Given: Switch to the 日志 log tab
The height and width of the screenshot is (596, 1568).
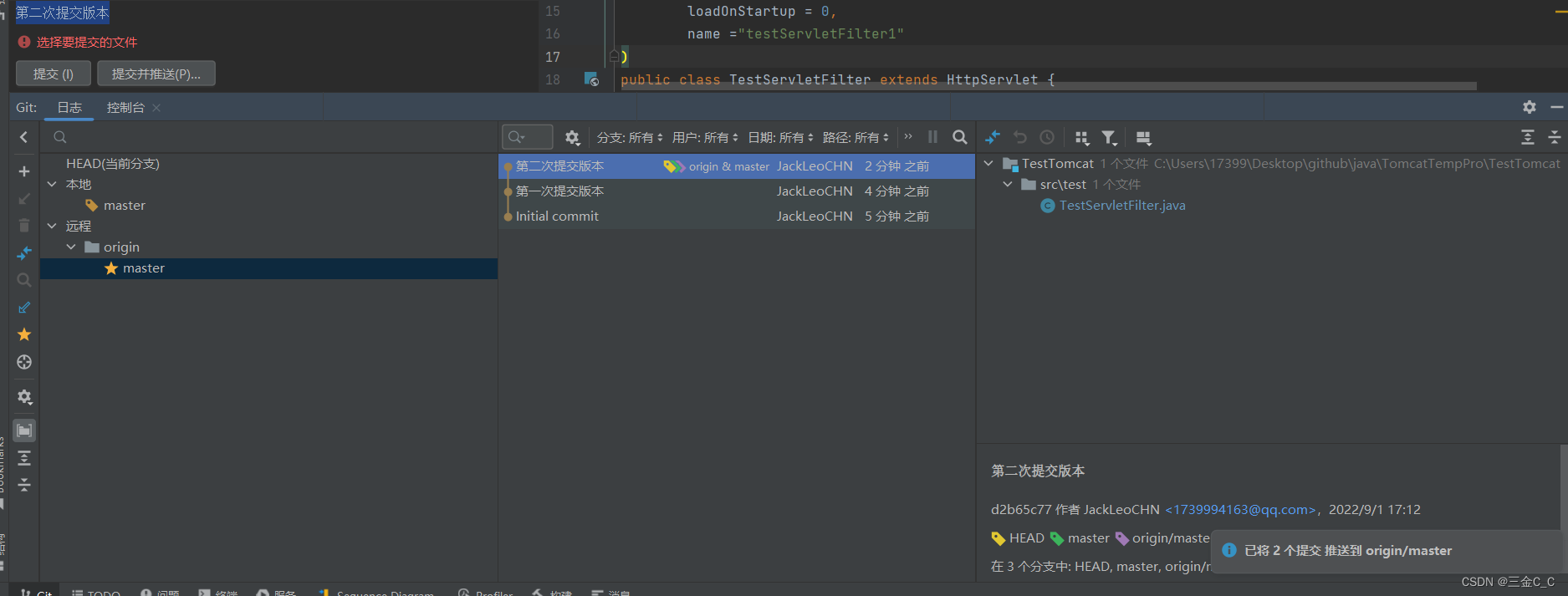Looking at the screenshot, I should 69,108.
